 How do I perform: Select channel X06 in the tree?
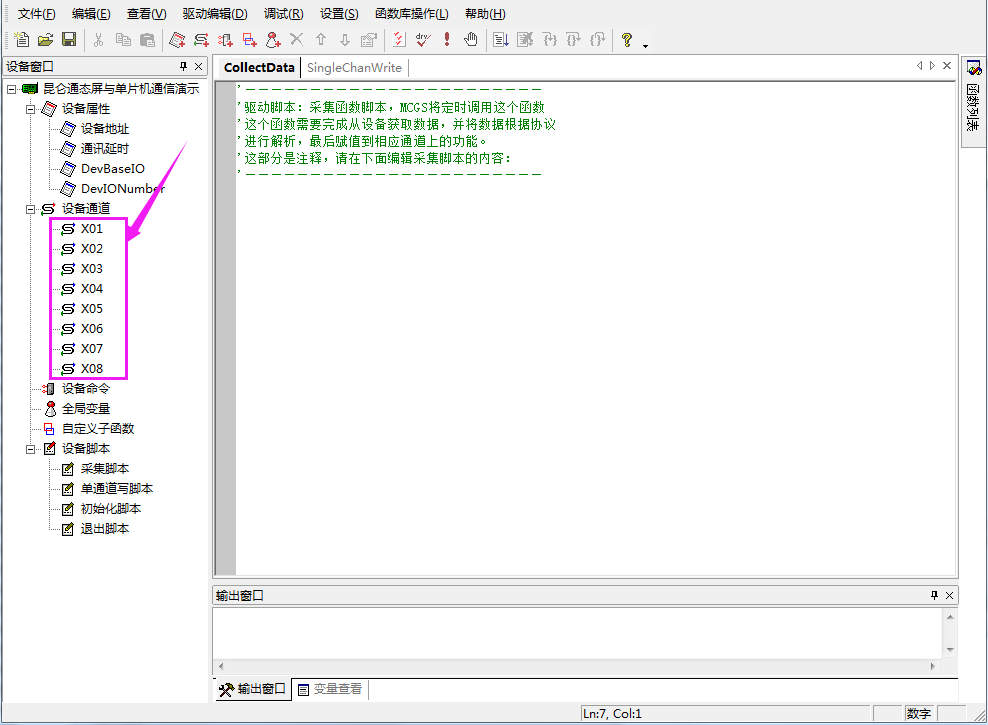[x=91, y=329]
